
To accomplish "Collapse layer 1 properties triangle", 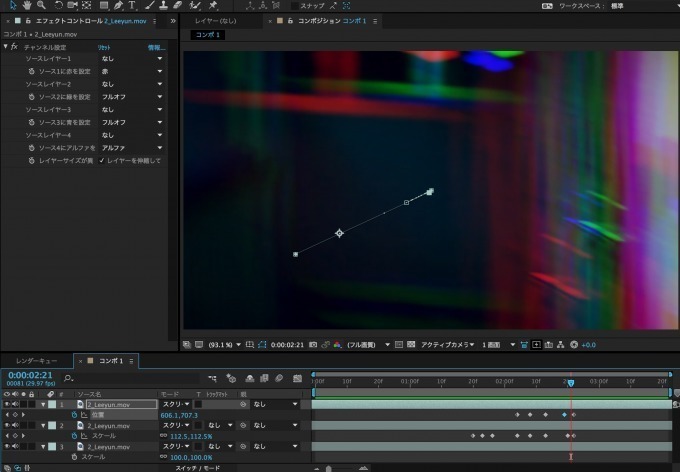I will click(x=43, y=404).
